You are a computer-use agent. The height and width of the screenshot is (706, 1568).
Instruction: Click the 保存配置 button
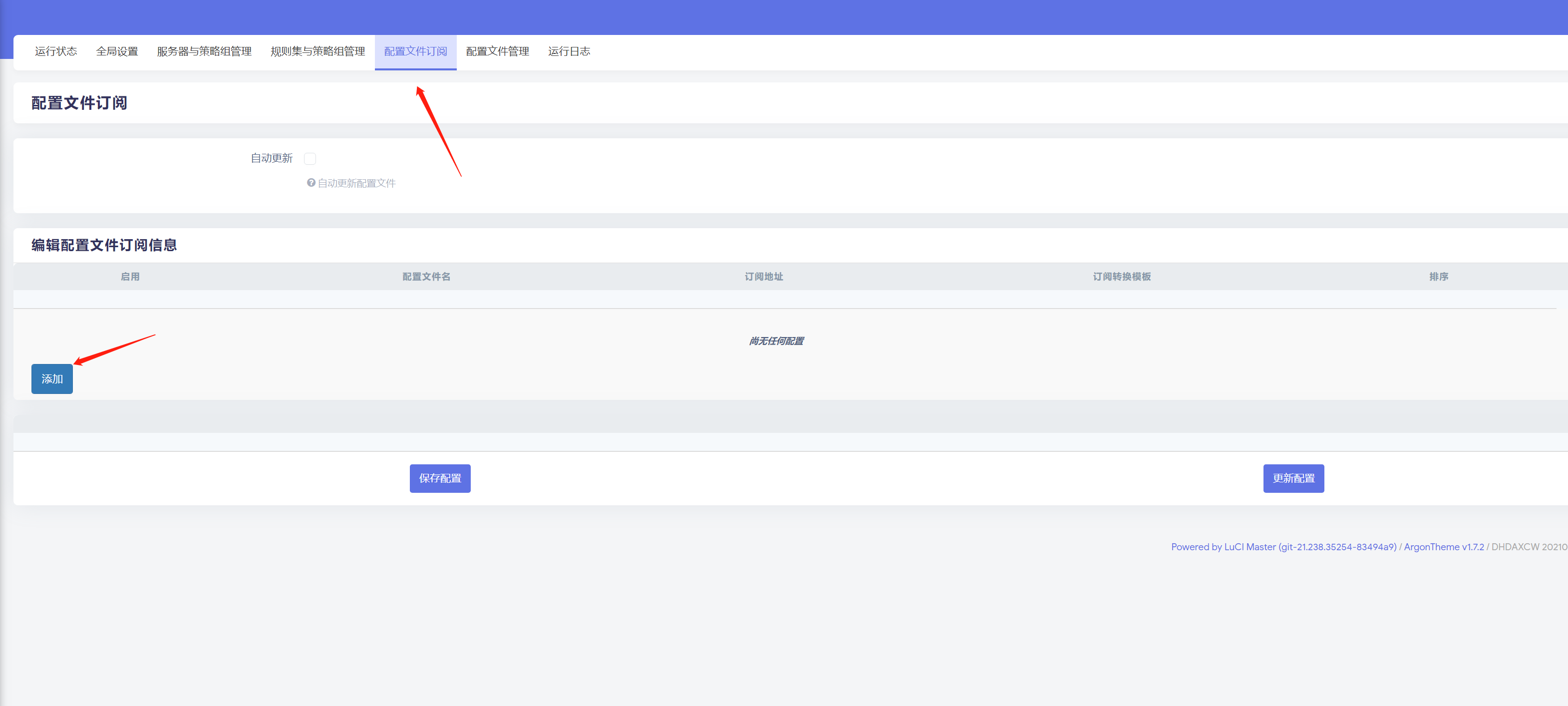tap(439, 478)
